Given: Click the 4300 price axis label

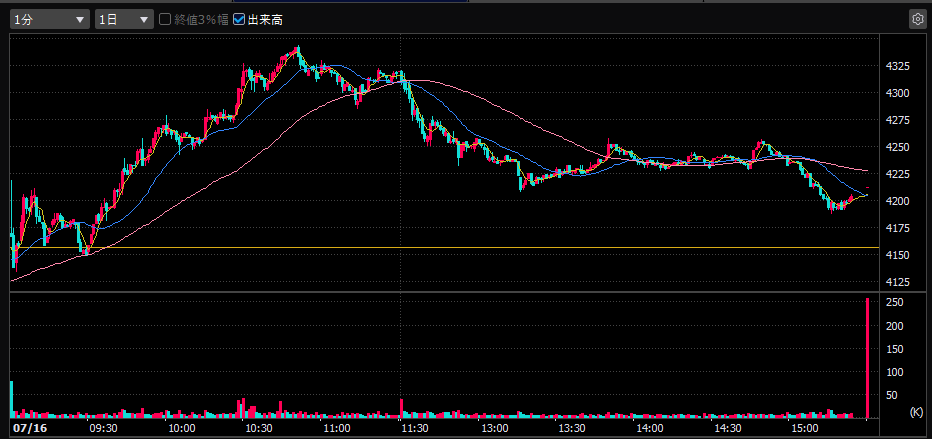Looking at the screenshot, I should (x=897, y=93).
